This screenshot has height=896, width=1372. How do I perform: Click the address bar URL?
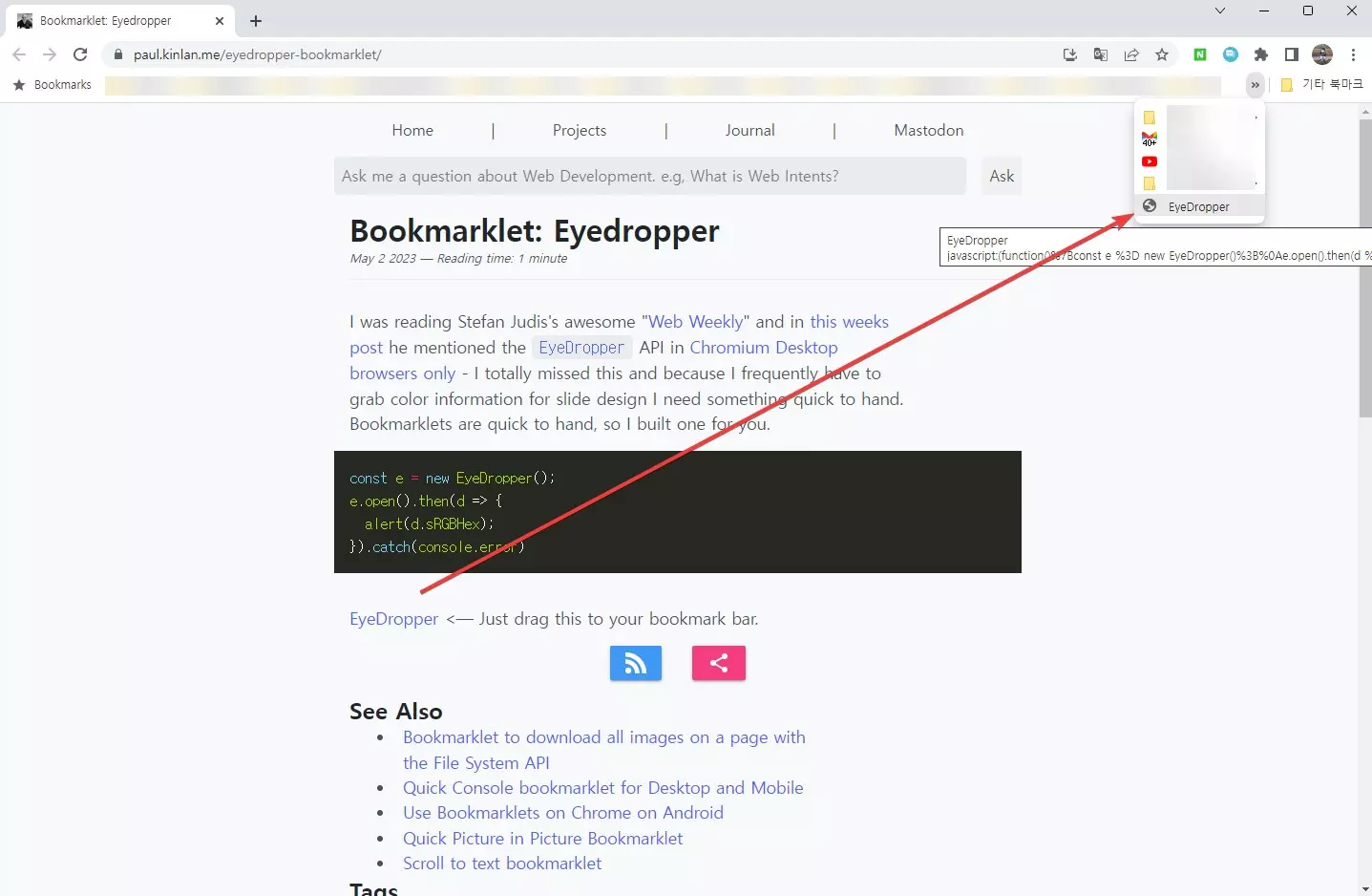pos(258,54)
